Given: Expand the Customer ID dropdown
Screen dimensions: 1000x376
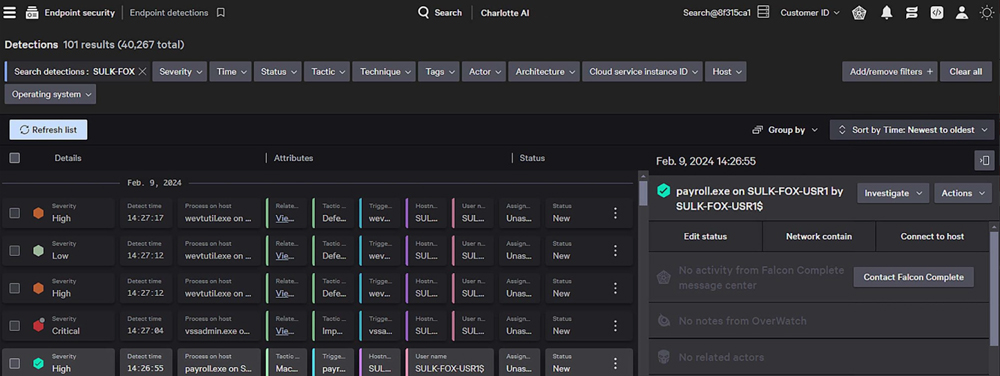Looking at the screenshot, I should (810, 13).
